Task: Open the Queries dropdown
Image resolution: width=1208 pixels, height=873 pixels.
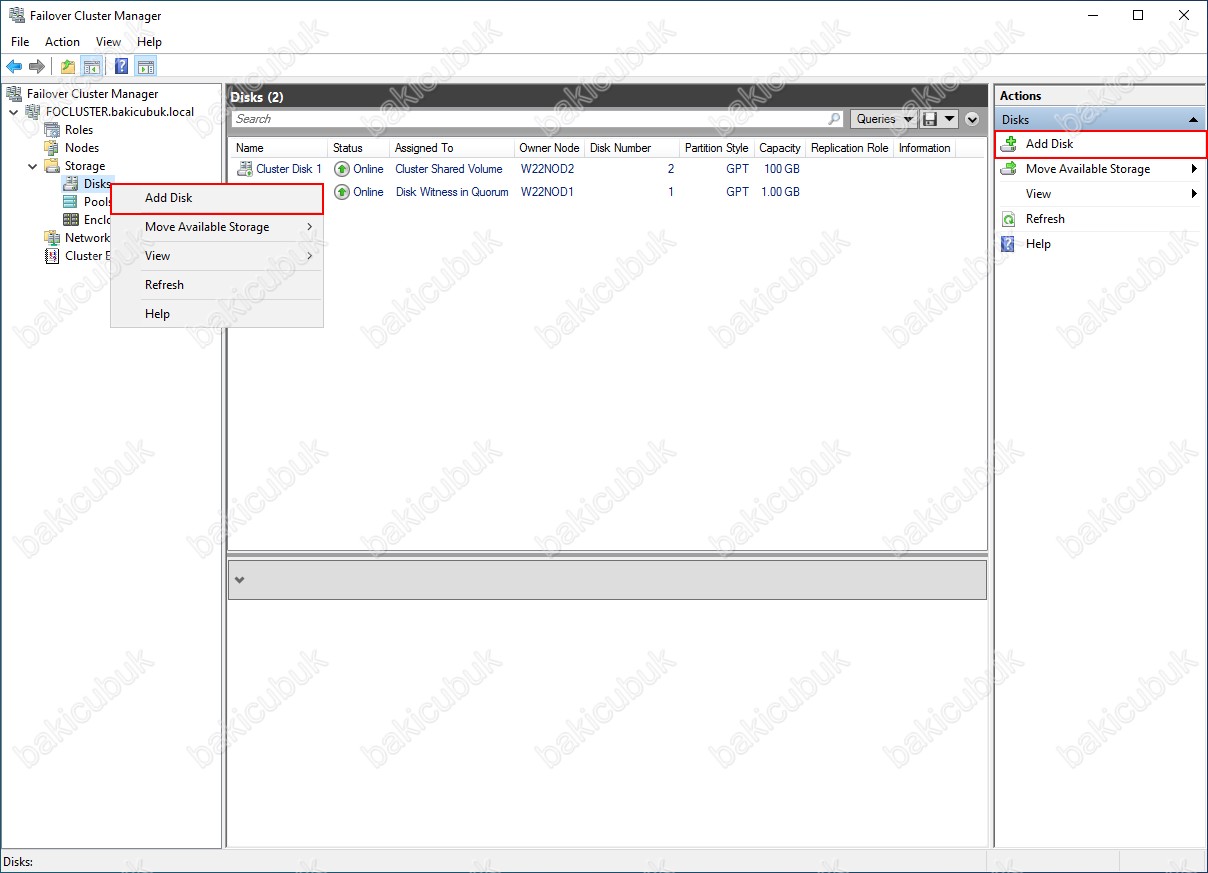Action: tap(884, 119)
